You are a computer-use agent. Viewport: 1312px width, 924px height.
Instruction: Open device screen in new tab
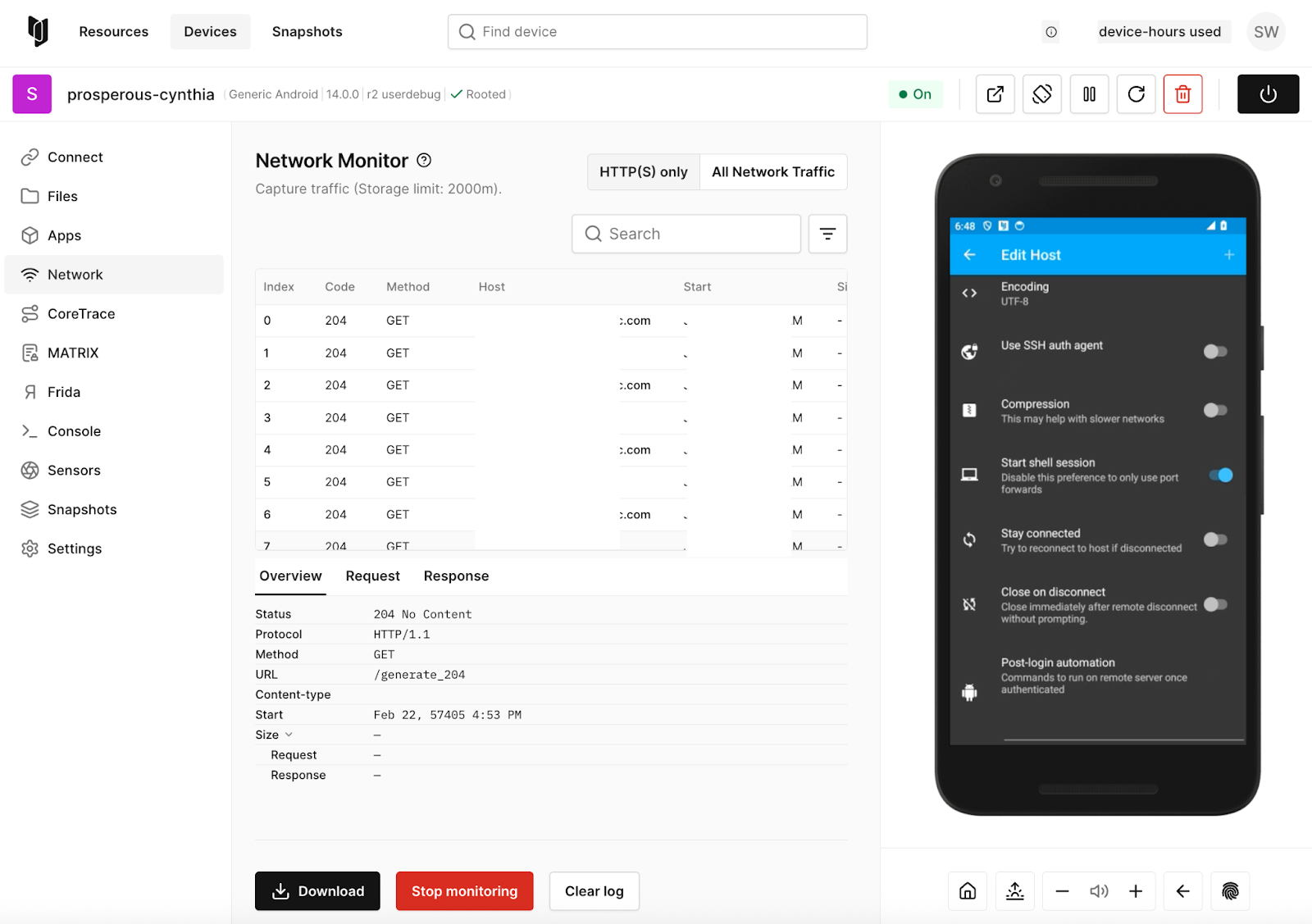pyautogui.click(x=995, y=93)
